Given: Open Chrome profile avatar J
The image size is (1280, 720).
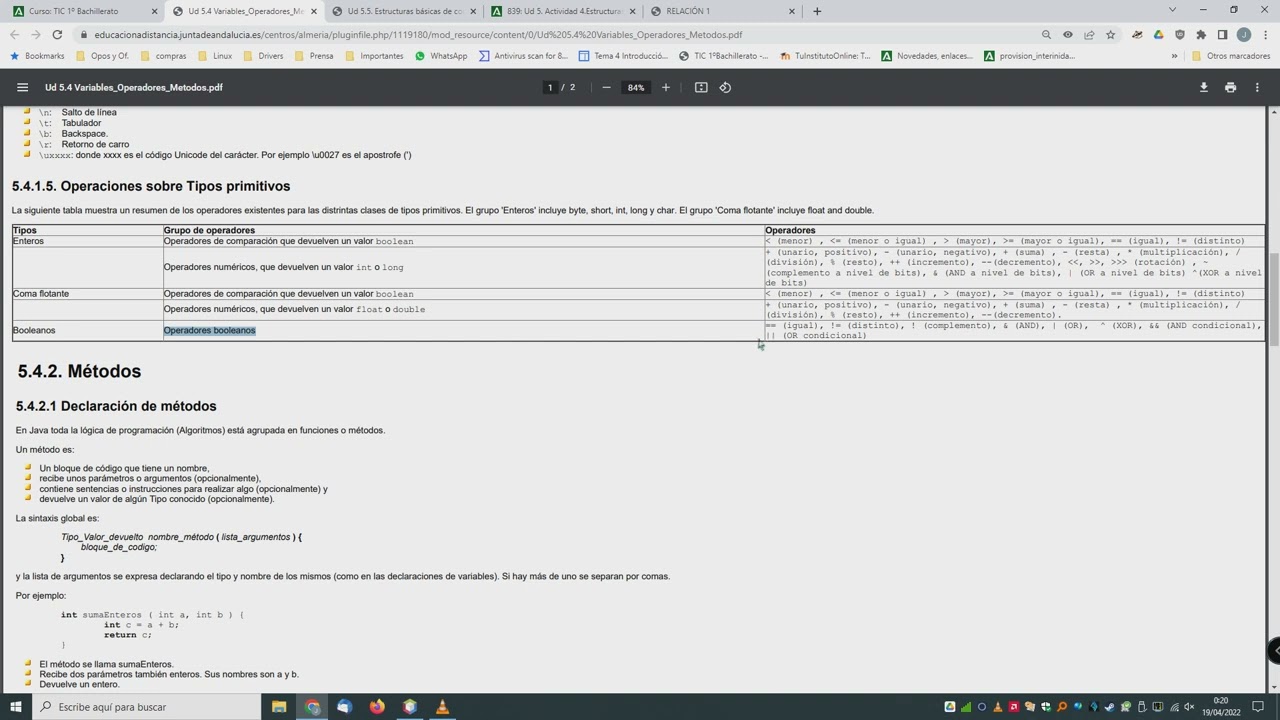Looking at the screenshot, I should pos(1244,34).
